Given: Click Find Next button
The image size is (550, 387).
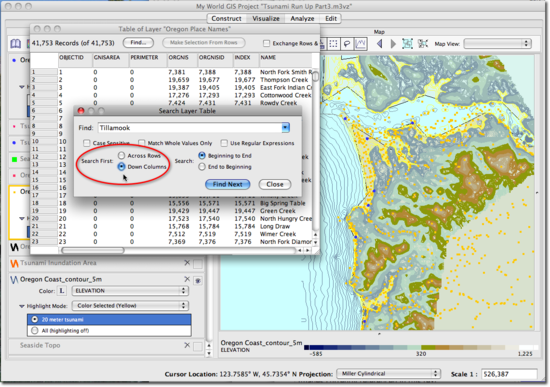Looking at the screenshot, I should pyautogui.click(x=228, y=185).
